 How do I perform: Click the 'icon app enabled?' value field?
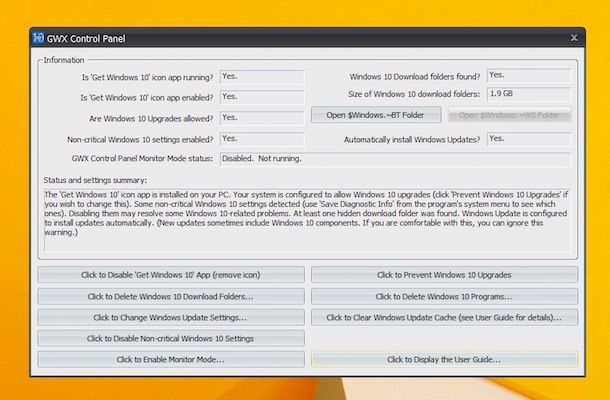[x=262, y=97]
